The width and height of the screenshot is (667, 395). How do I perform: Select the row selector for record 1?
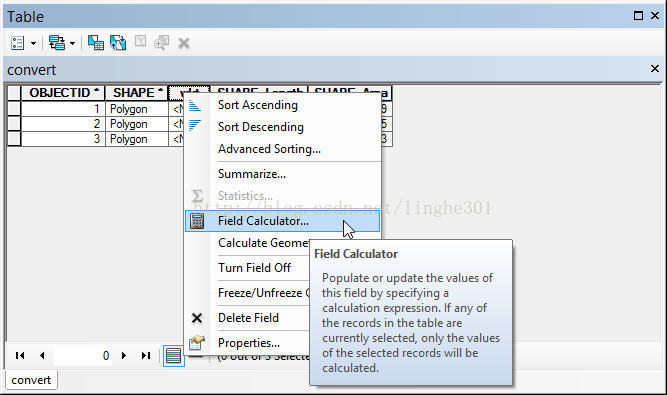(x=14, y=109)
